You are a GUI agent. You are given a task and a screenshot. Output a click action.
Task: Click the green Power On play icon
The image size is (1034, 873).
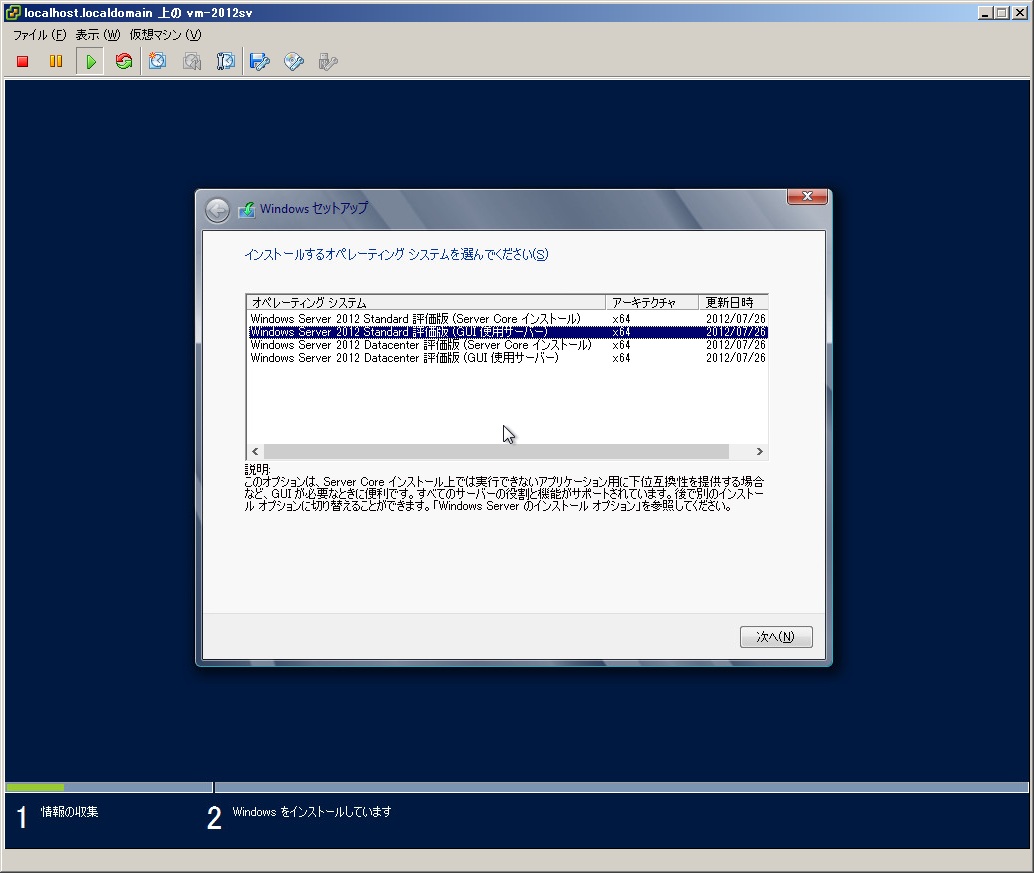point(90,61)
